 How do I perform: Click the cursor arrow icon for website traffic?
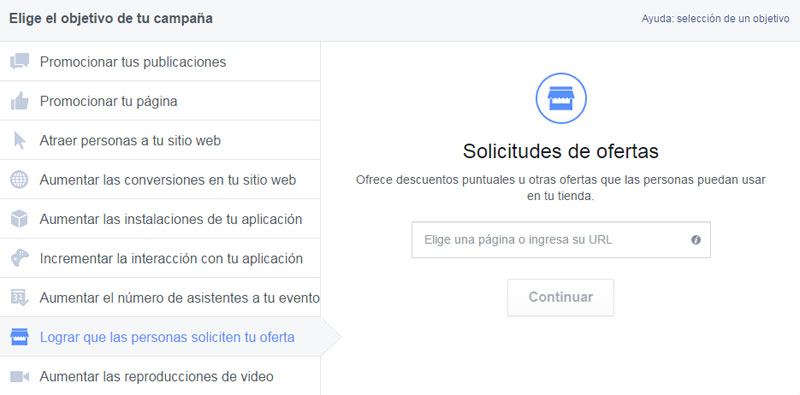(19, 140)
